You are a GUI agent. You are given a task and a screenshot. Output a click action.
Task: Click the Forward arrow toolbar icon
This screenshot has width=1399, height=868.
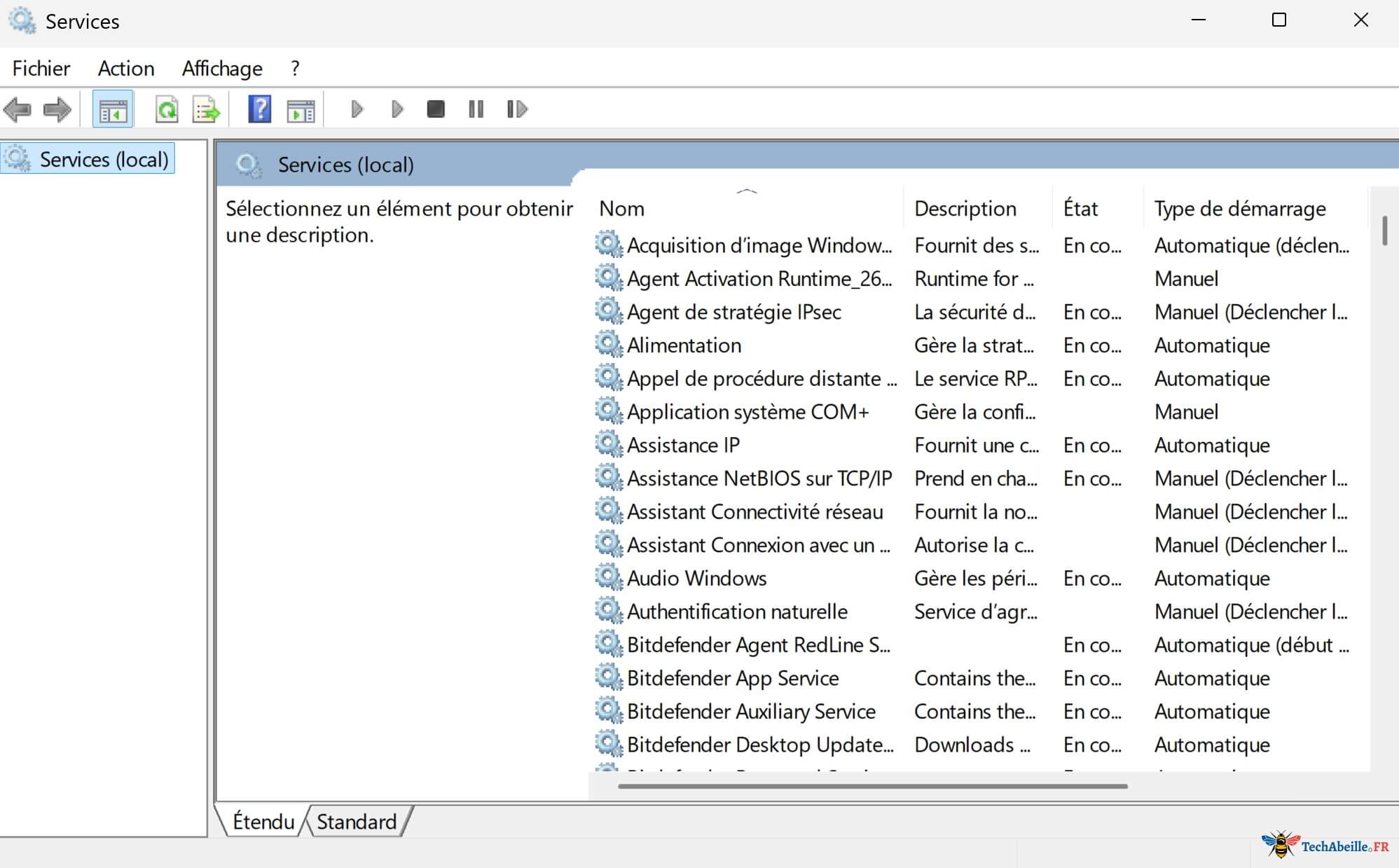point(57,110)
